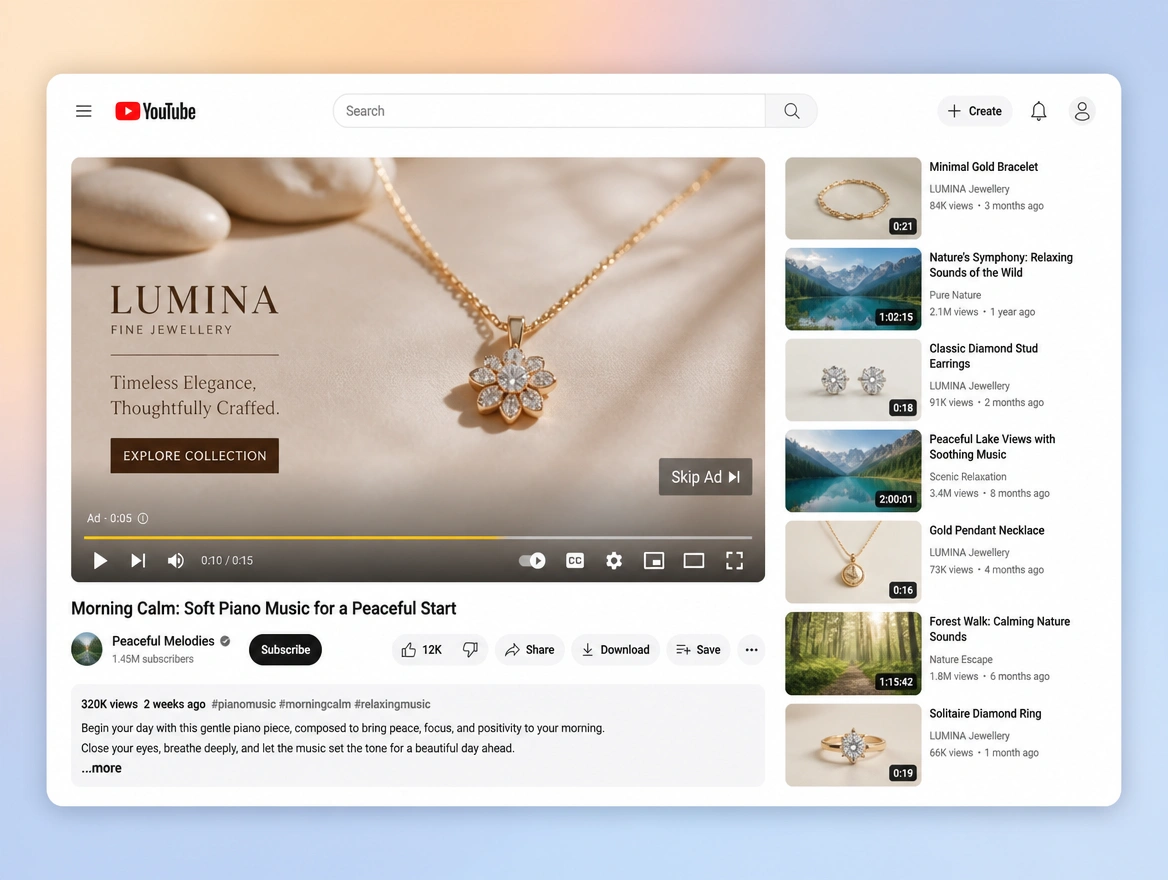Open Gold Pendant Necklace thumbnail

(x=853, y=562)
